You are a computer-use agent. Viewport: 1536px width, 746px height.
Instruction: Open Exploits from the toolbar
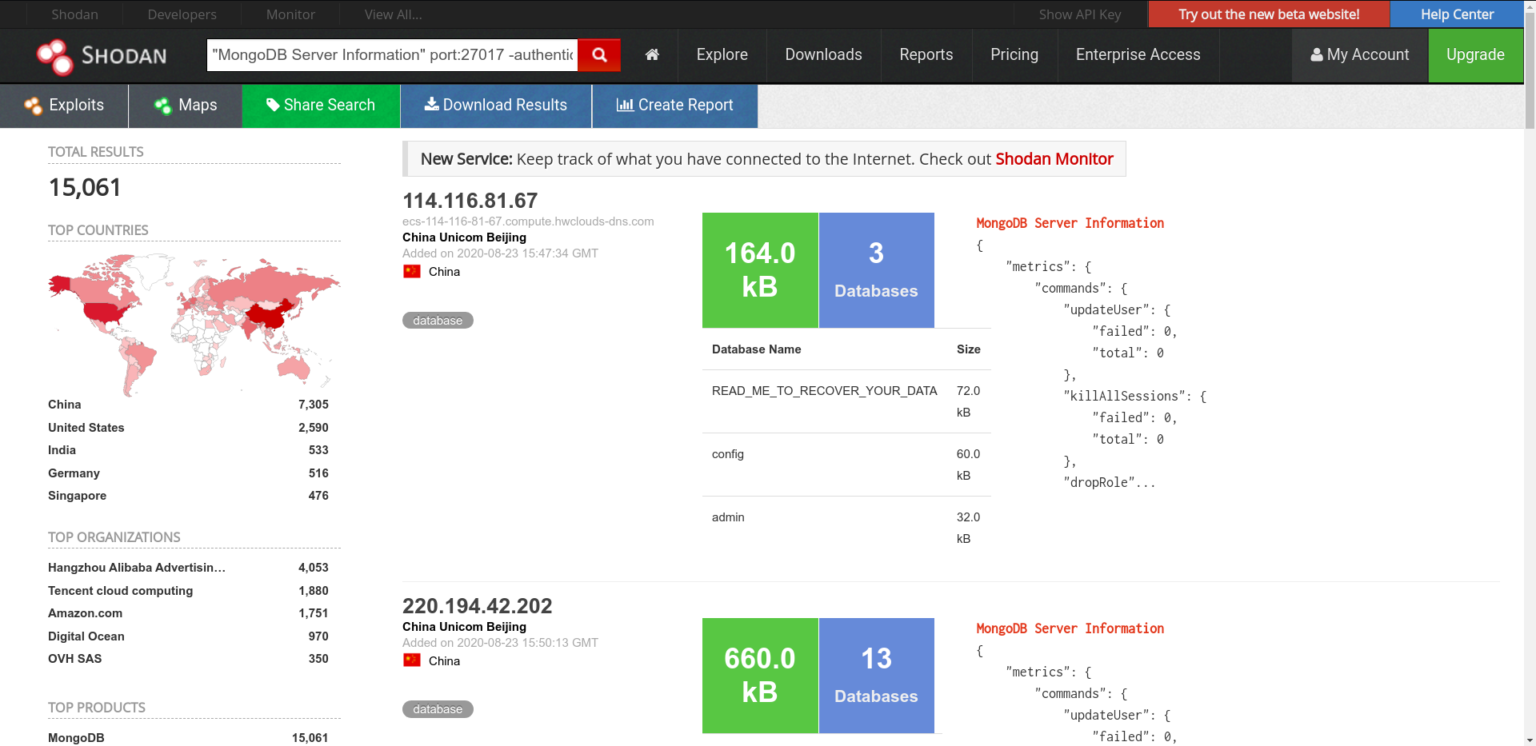coord(65,105)
